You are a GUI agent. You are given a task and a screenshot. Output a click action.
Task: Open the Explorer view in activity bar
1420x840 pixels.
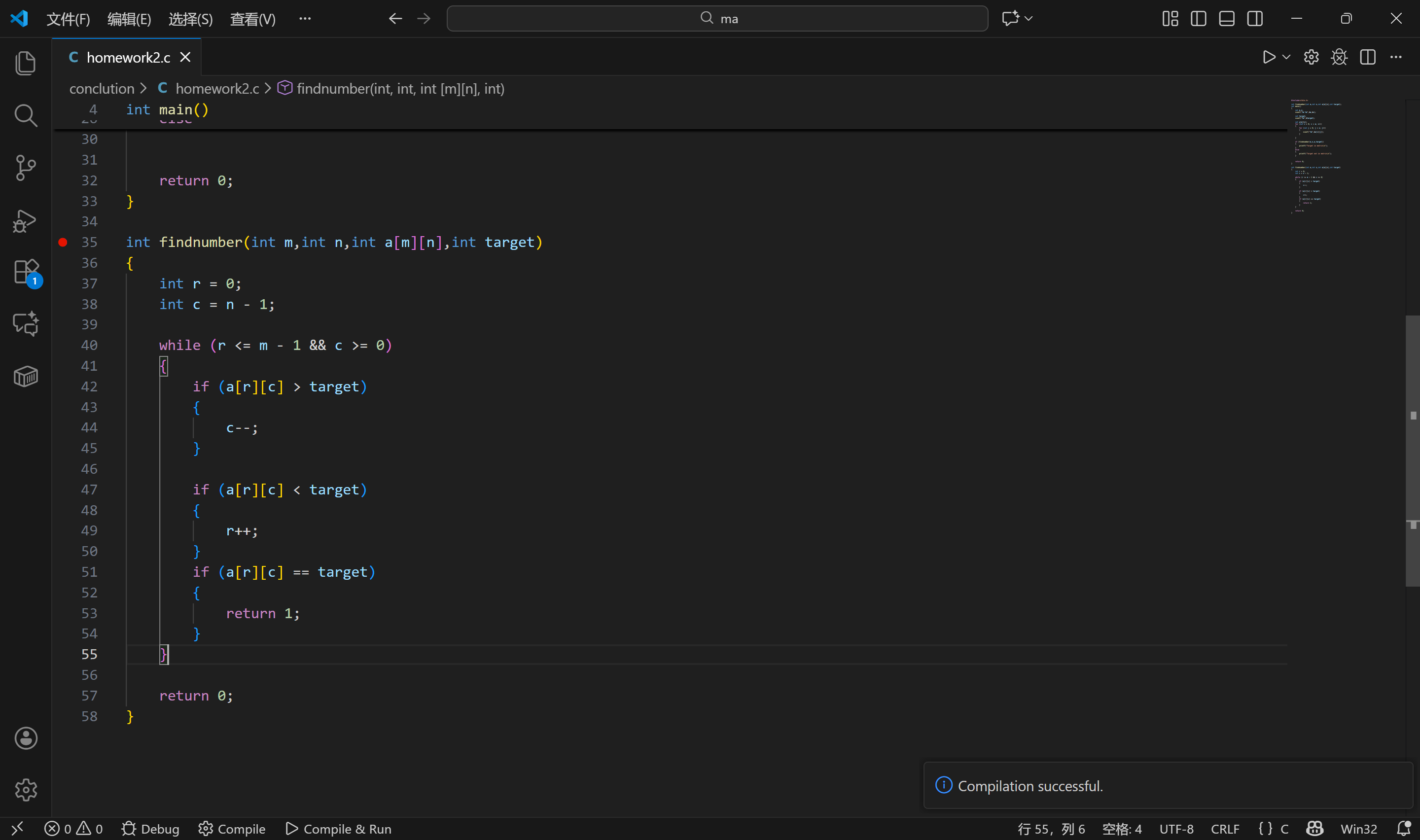(x=26, y=63)
